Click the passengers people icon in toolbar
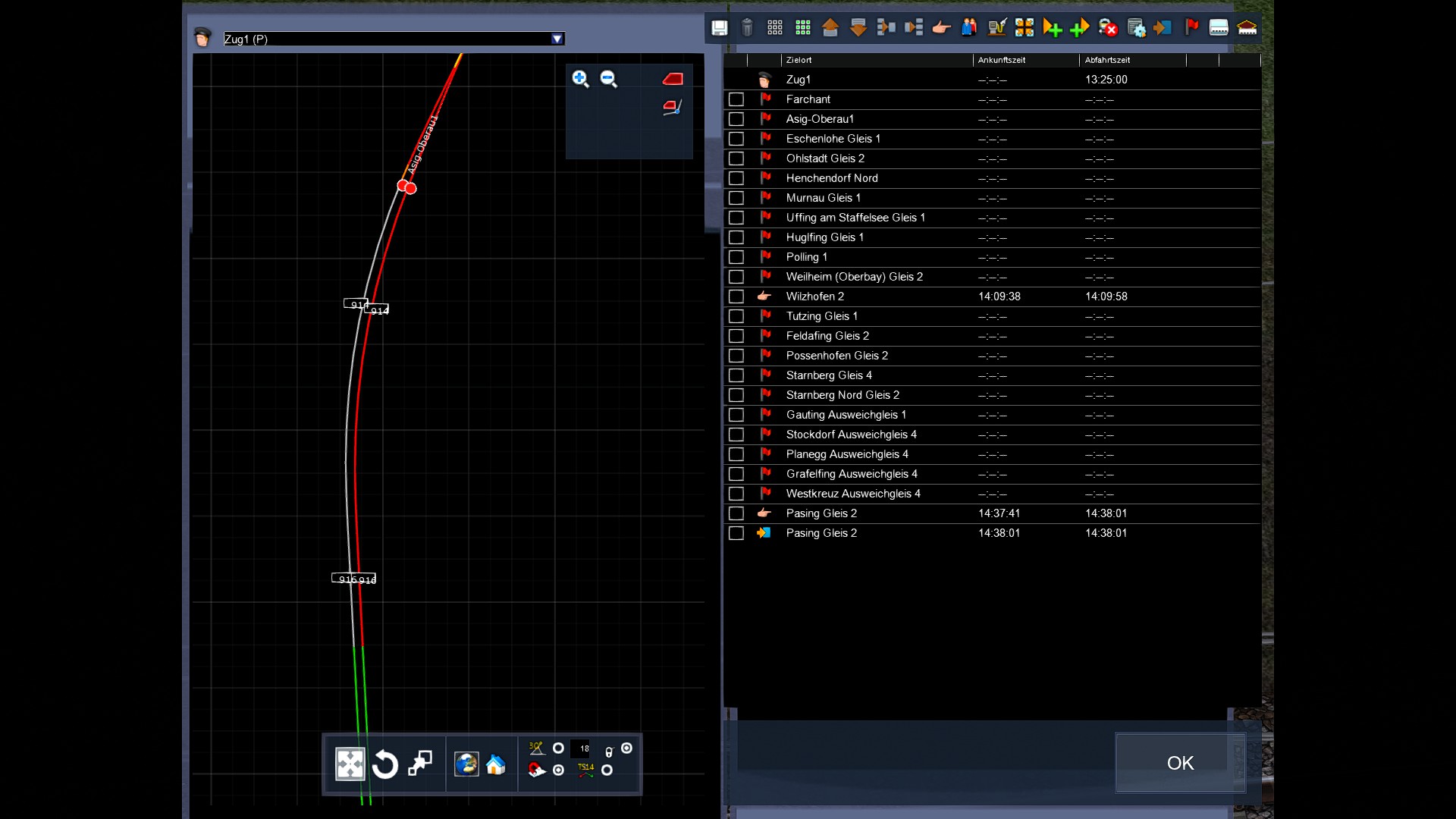This screenshot has height=819, width=1456. [969, 28]
